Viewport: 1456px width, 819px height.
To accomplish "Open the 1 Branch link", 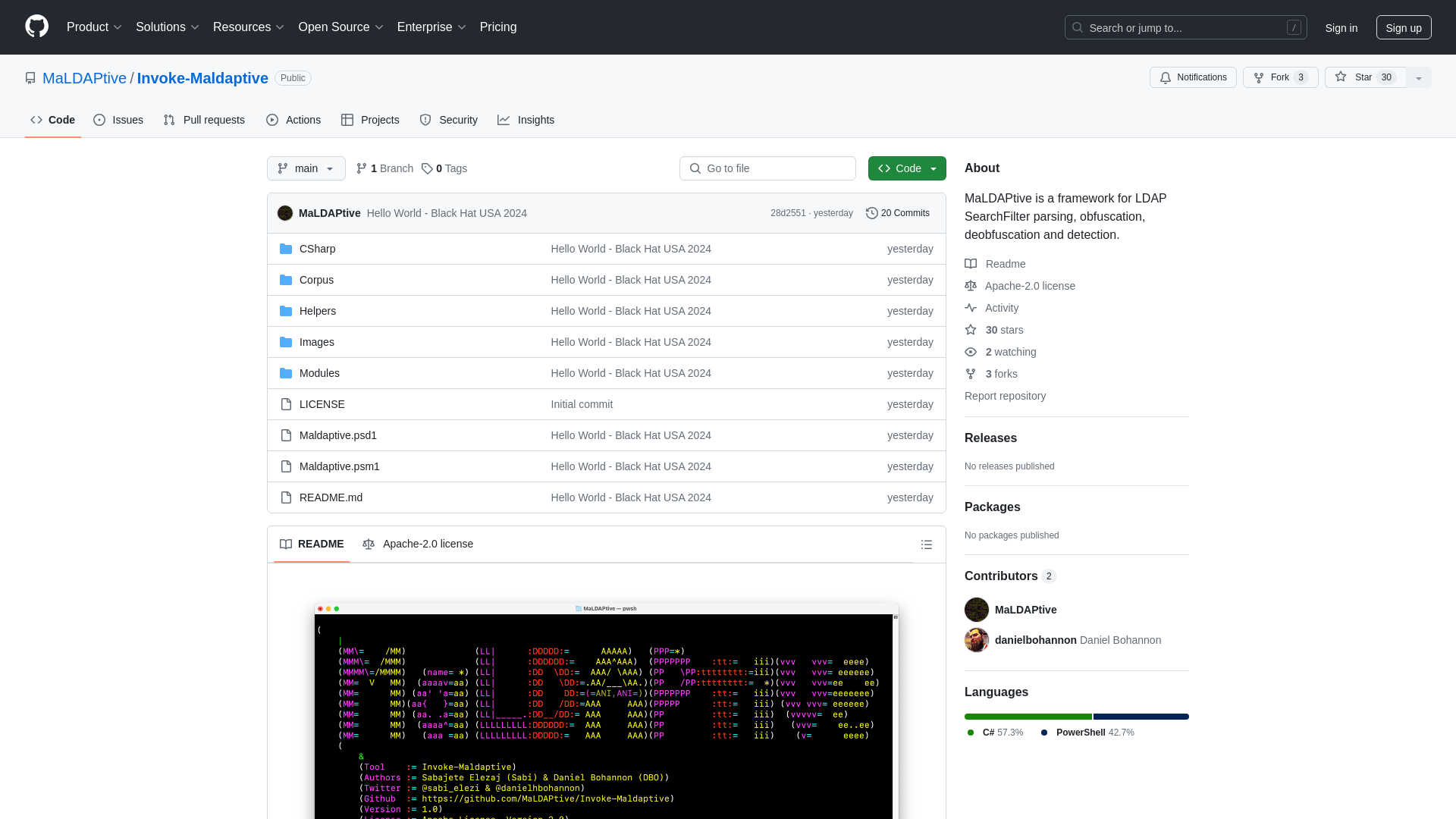I will [x=384, y=168].
